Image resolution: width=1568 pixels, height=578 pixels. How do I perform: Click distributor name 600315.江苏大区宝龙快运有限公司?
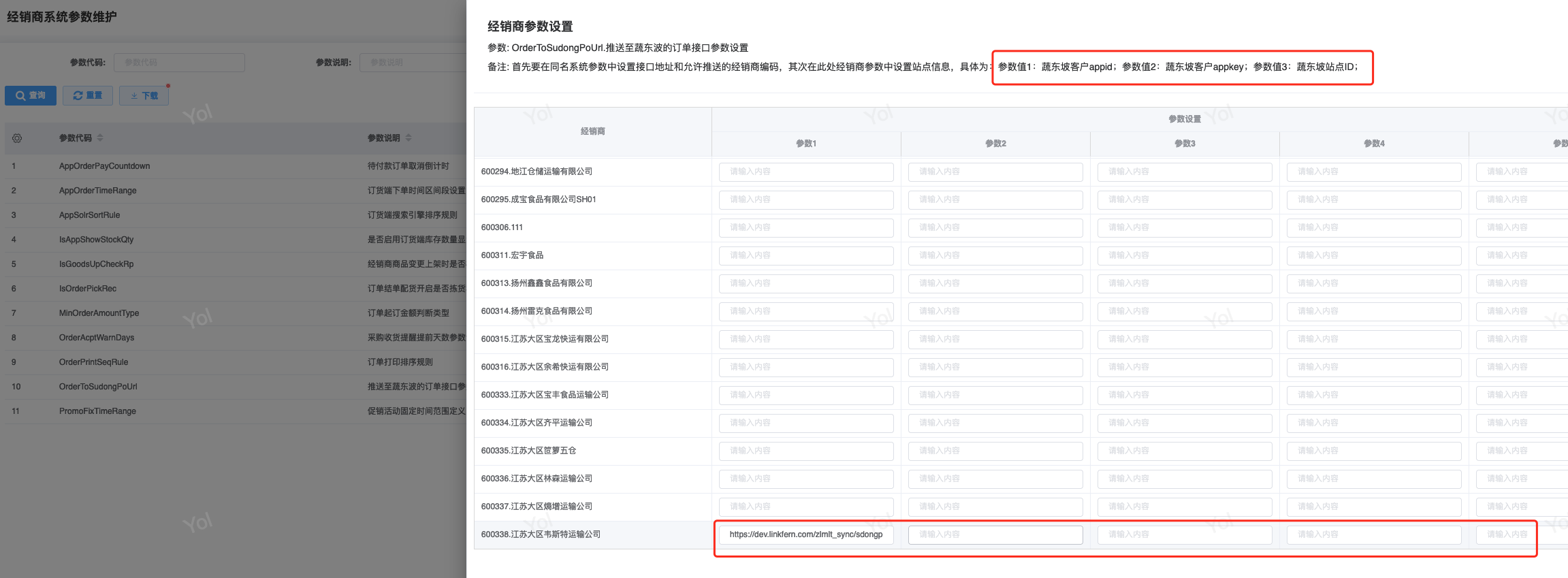click(545, 339)
